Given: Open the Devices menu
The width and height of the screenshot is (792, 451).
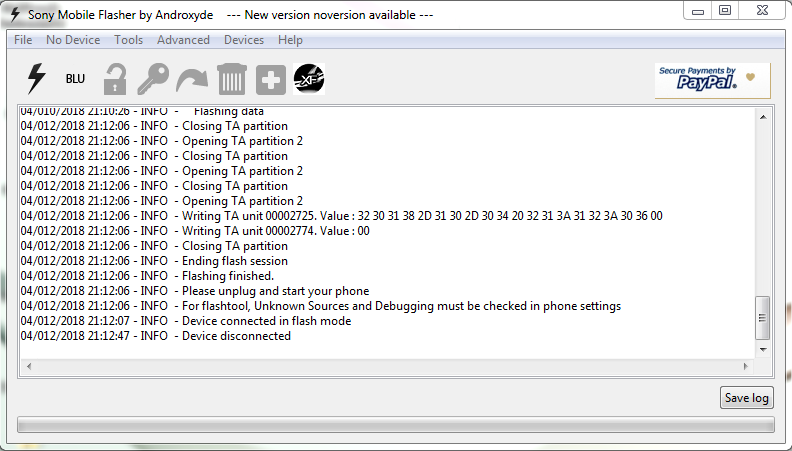Looking at the screenshot, I should 244,40.
